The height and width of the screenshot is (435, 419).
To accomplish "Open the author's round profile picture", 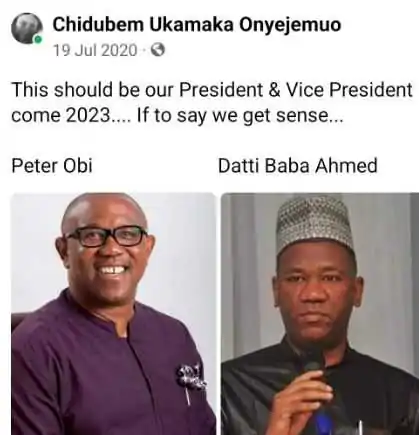I will [x=27, y=29].
